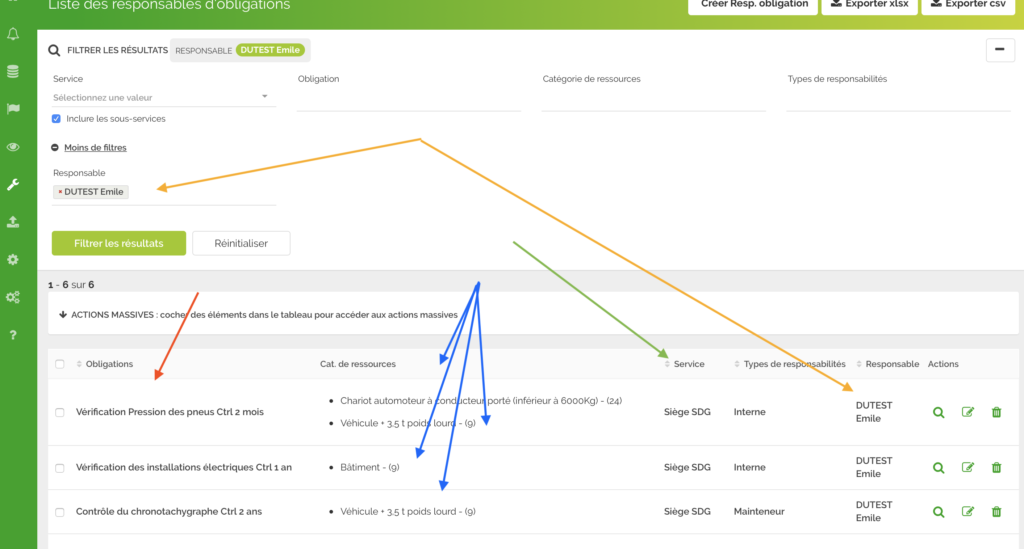Collapse filters with Moins de filtres
1024x549 pixels.
point(95,148)
